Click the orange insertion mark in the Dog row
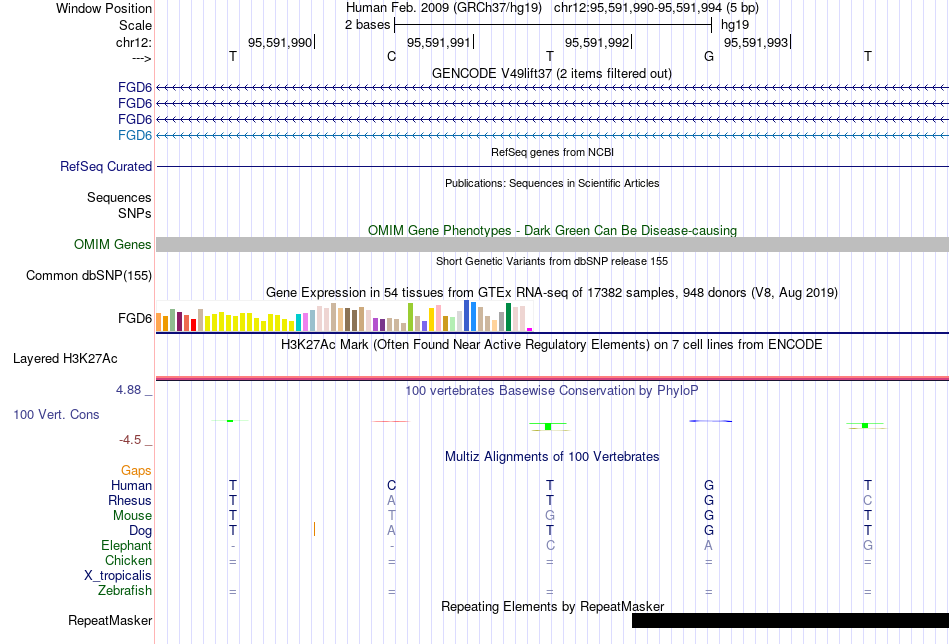 click(x=314, y=529)
